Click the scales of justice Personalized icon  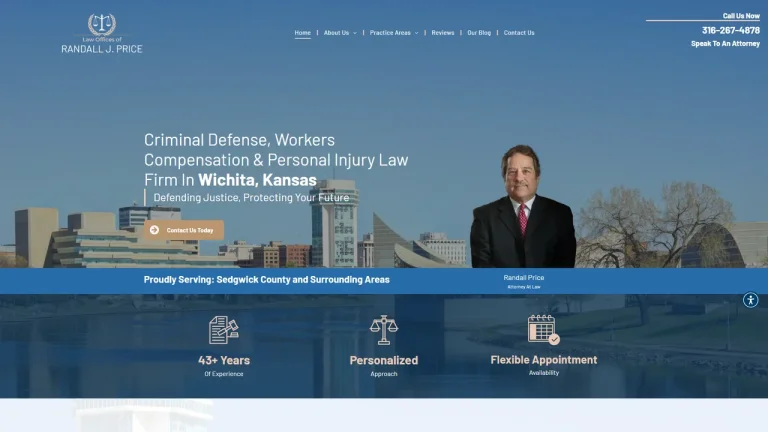pos(384,330)
